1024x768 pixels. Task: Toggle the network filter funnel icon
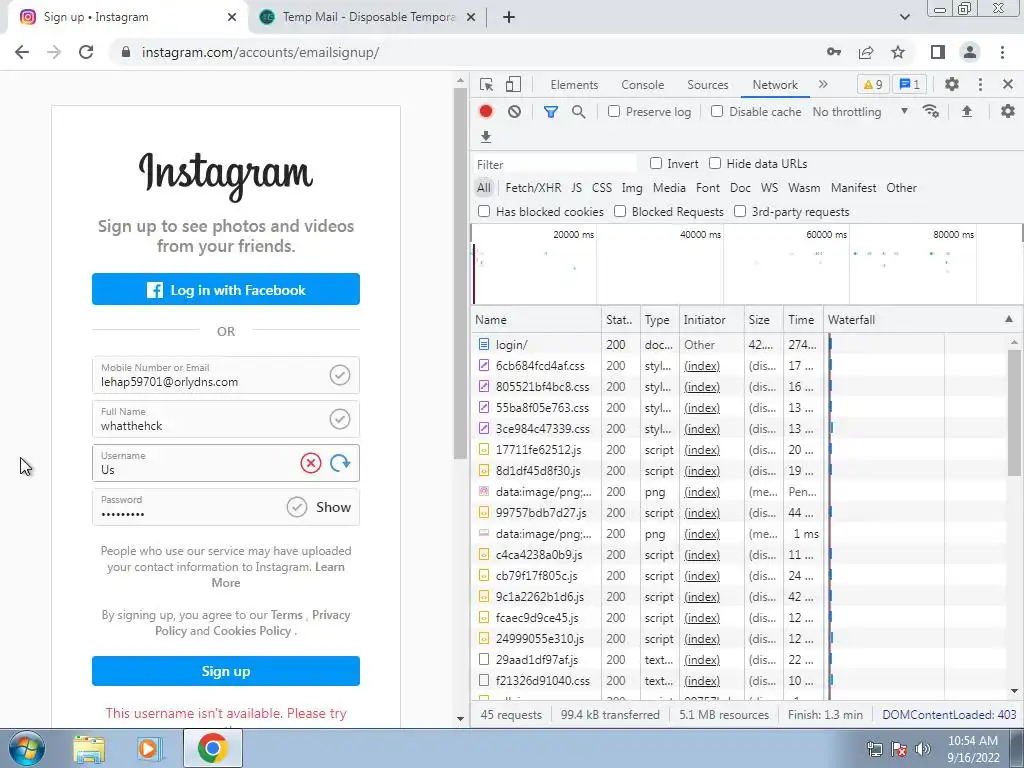[551, 112]
